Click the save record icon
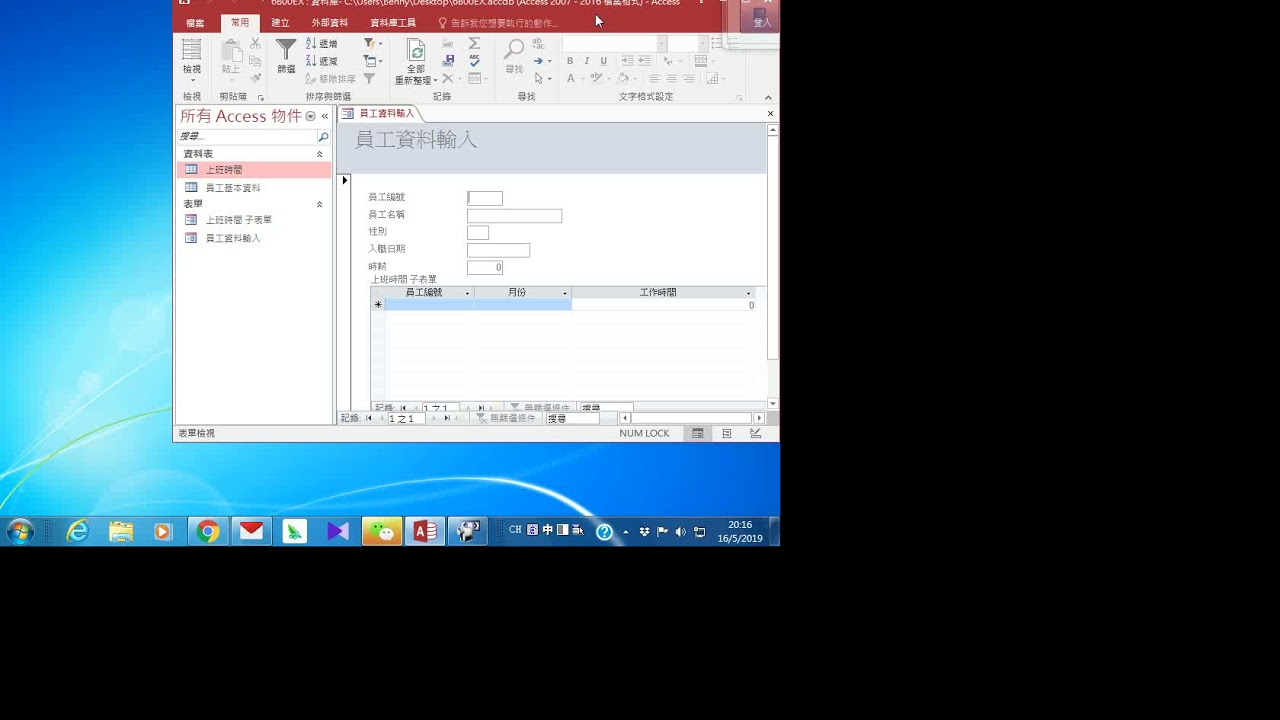The image size is (1280, 720). 448,61
